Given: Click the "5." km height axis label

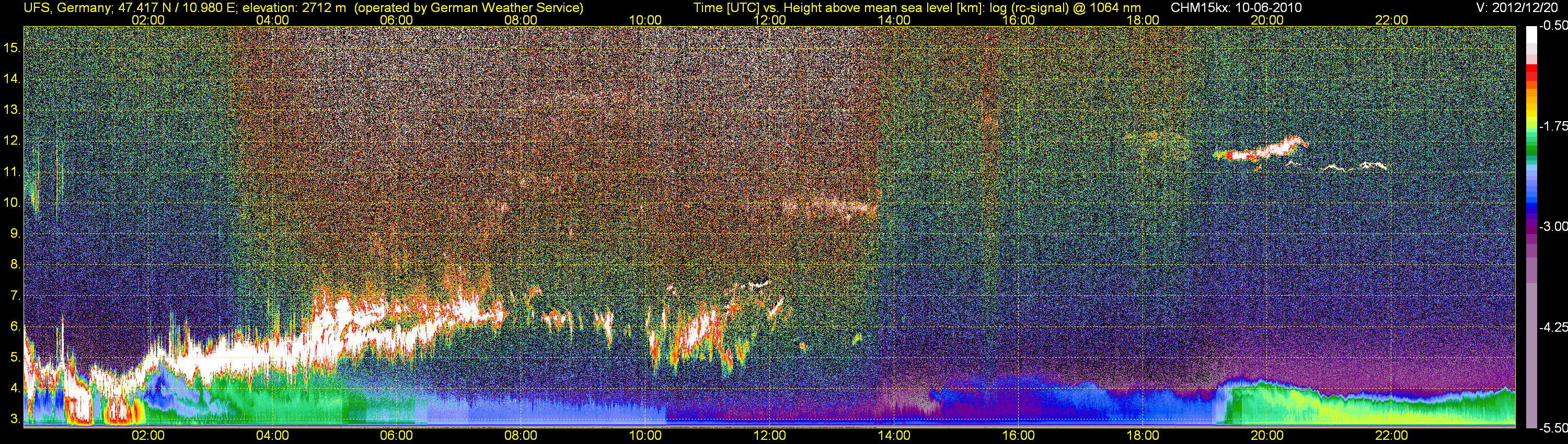Looking at the screenshot, I should [x=15, y=357].
